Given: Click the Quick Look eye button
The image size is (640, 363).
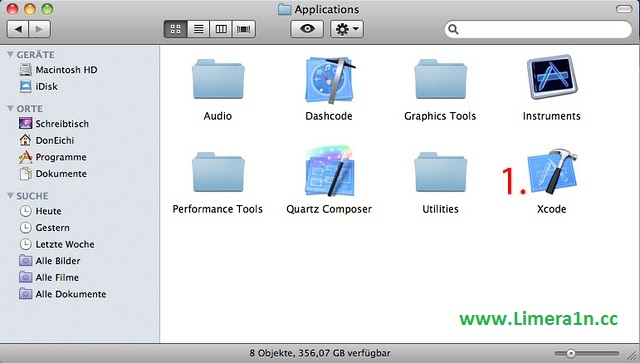Looking at the screenshot, I should [307, 29].
